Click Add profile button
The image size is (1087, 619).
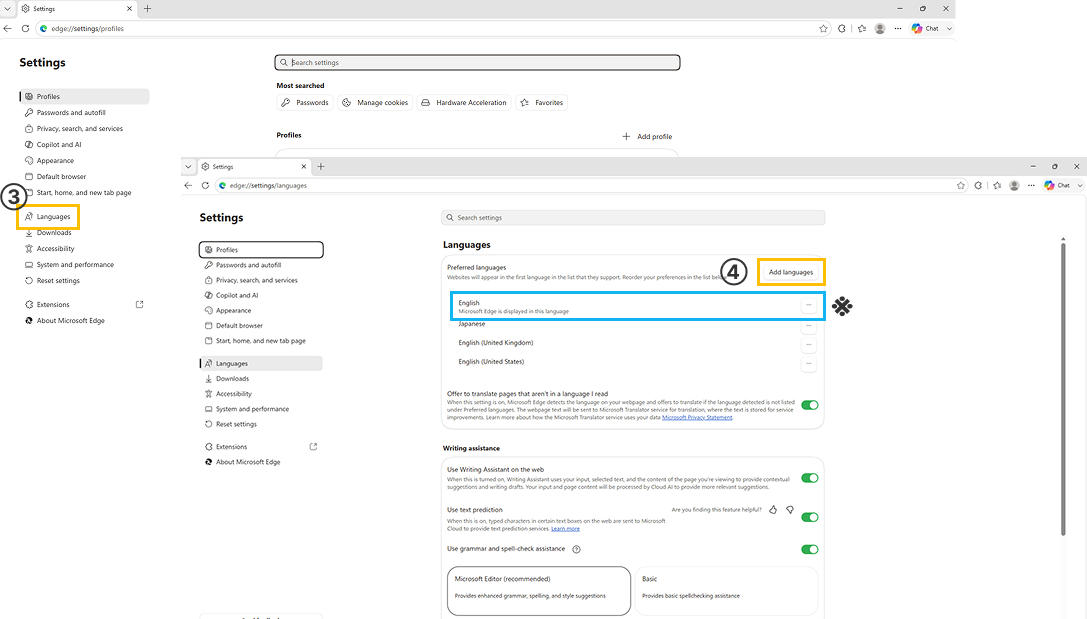click(x=647, y=137)
